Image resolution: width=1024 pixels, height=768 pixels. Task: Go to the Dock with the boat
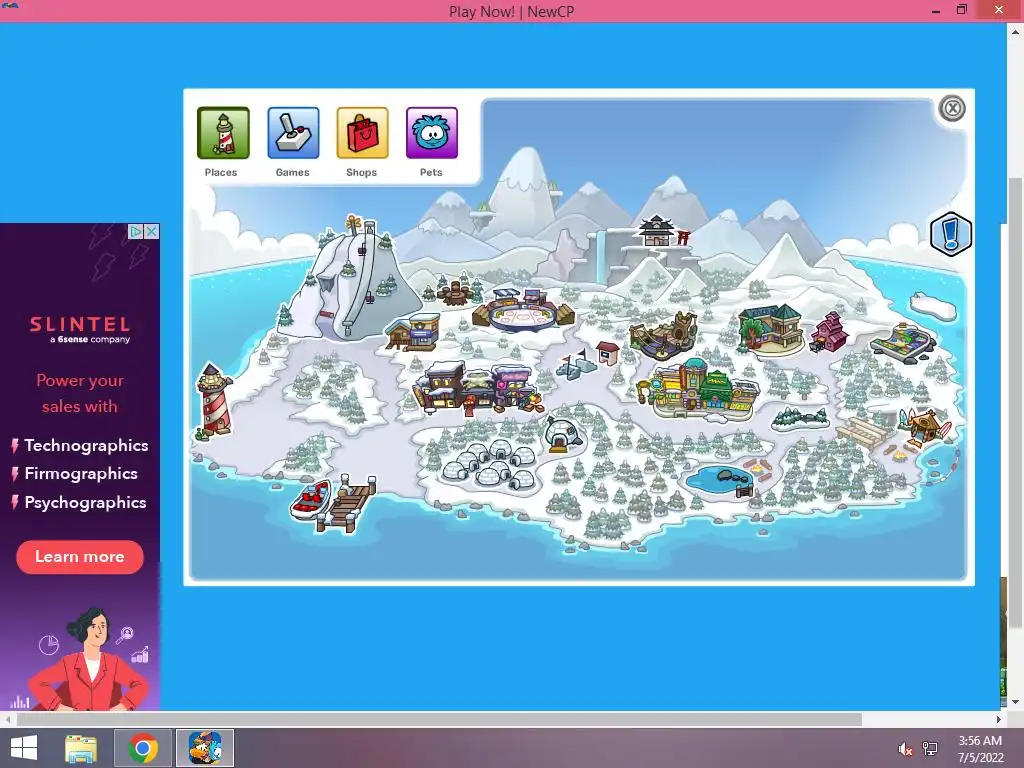[x=333, y=503]
